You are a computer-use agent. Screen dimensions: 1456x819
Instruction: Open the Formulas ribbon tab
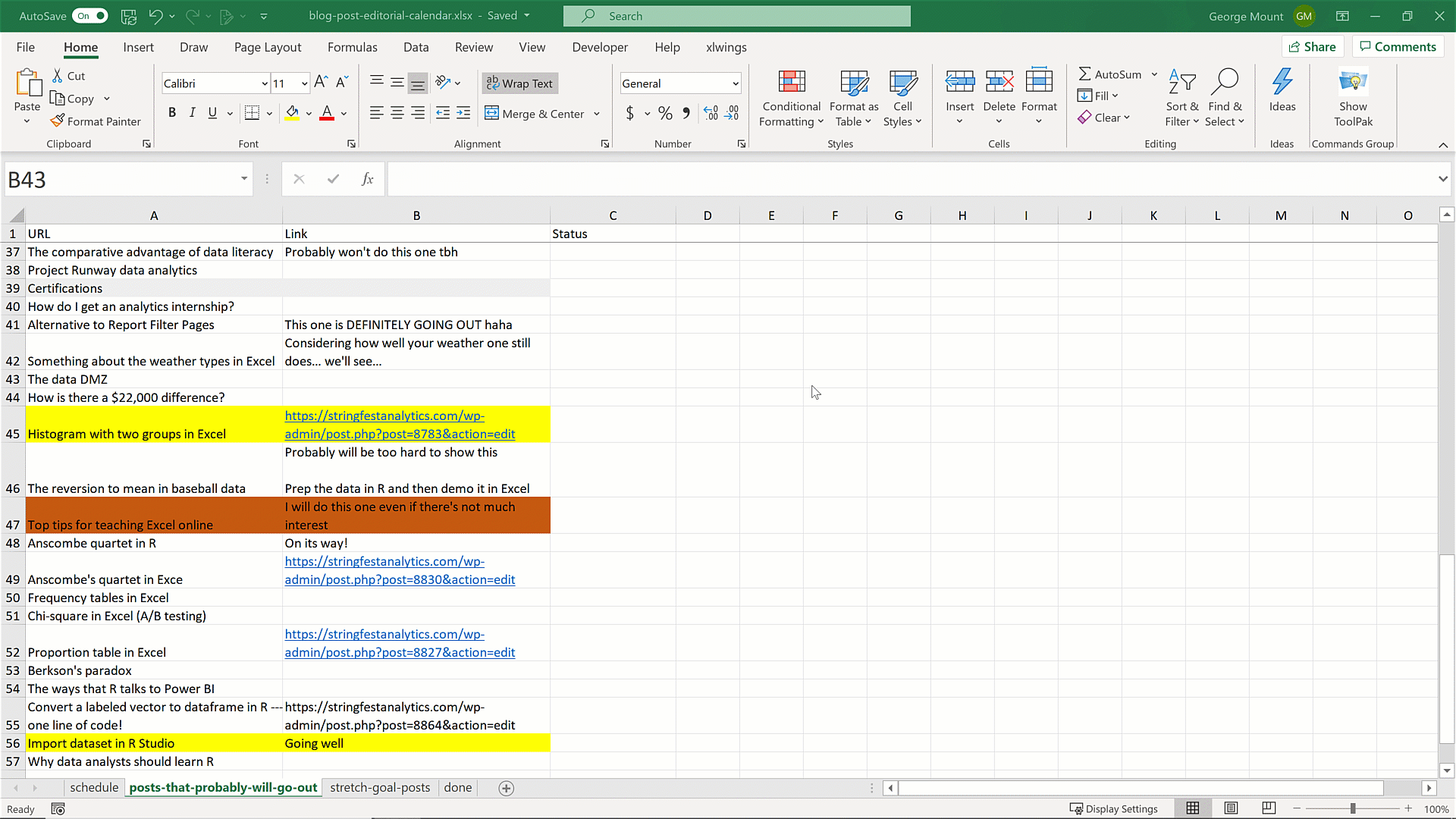[x=352, y=47]
